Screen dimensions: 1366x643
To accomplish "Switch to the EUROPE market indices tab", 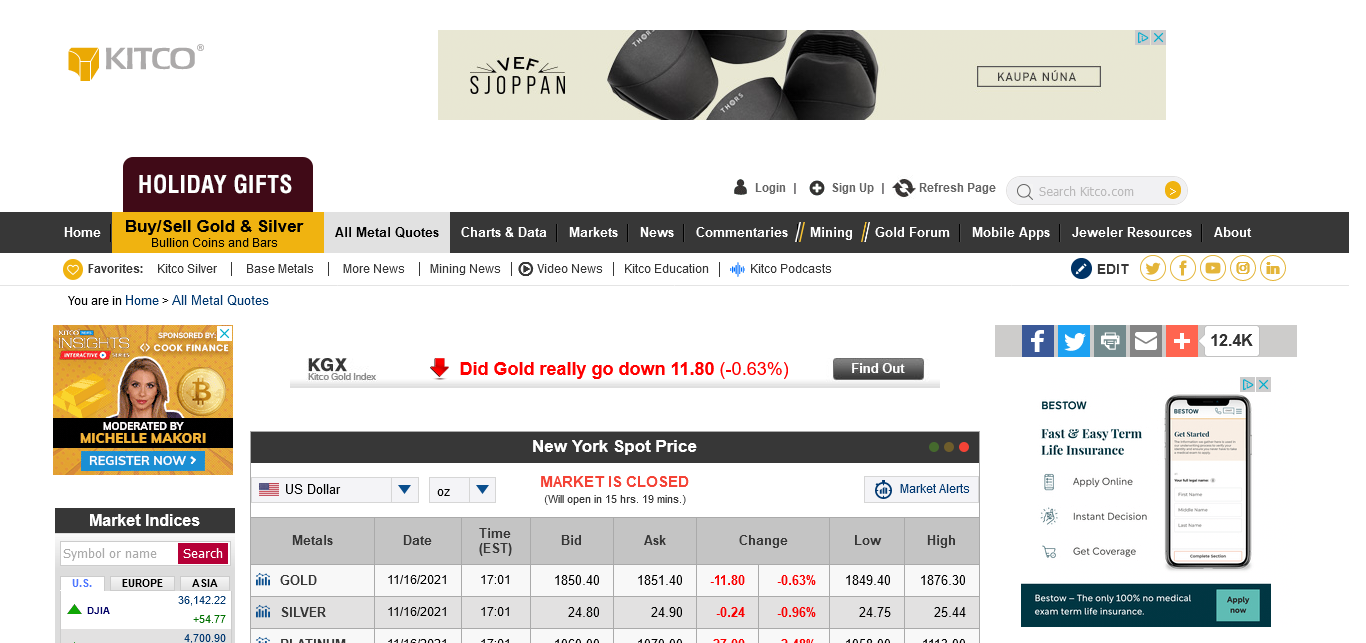I will (x=142, y=583).
